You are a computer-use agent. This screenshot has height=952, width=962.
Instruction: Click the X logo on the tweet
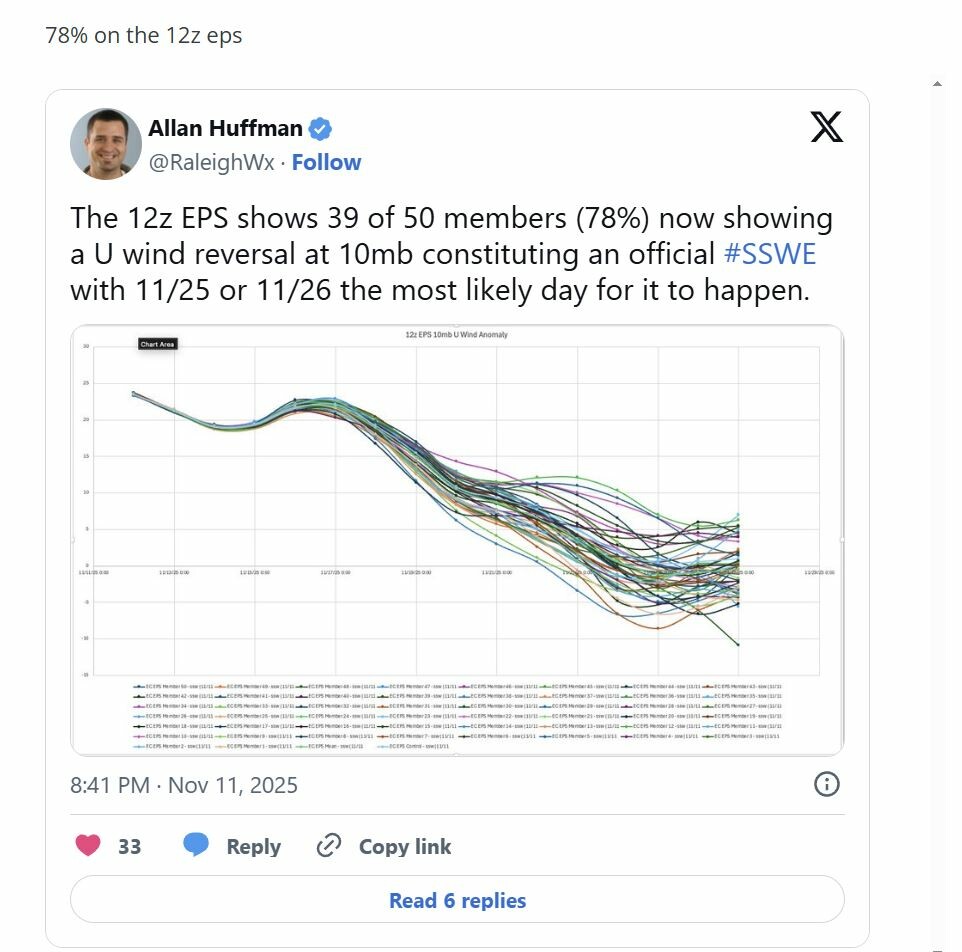[x=826, y=128]
